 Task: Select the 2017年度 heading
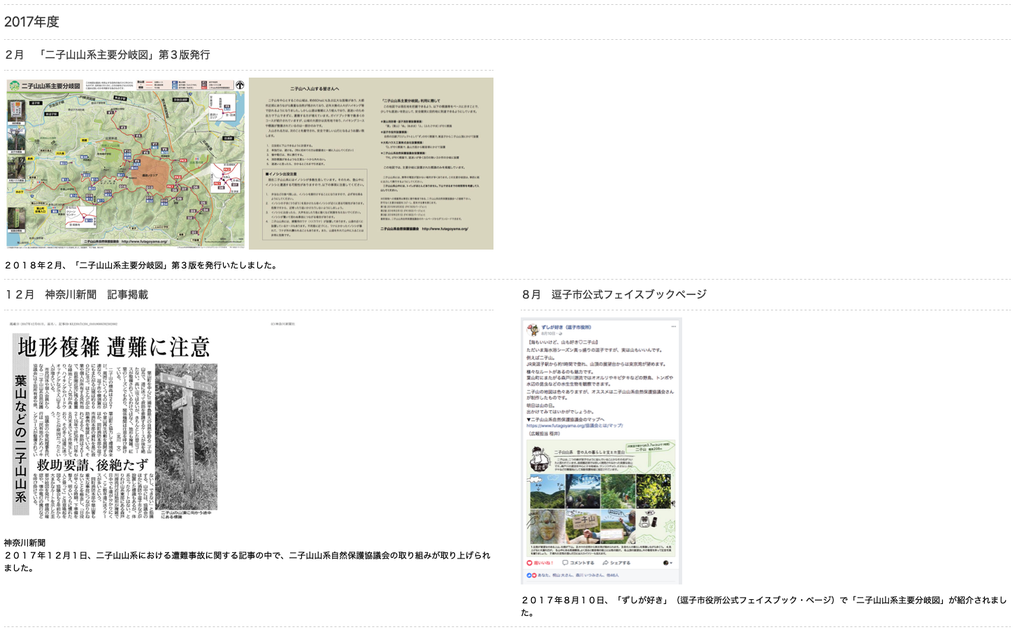32,22
